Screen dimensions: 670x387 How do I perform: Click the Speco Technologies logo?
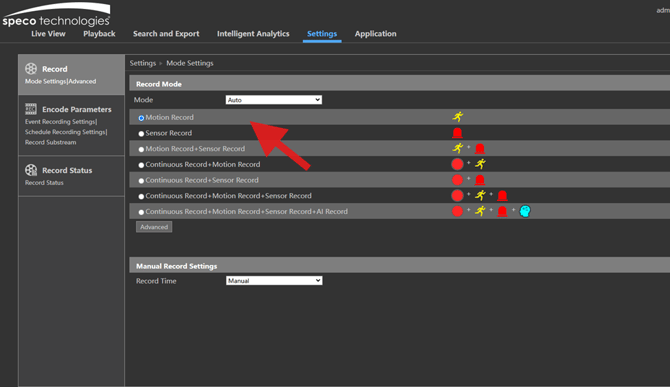(56, 15)
